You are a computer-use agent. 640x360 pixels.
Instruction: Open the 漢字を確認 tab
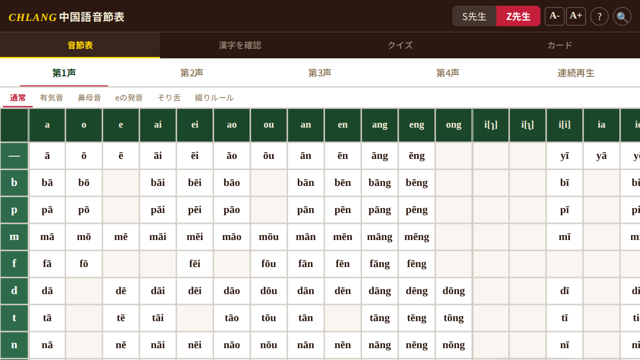tap(240, 45)
